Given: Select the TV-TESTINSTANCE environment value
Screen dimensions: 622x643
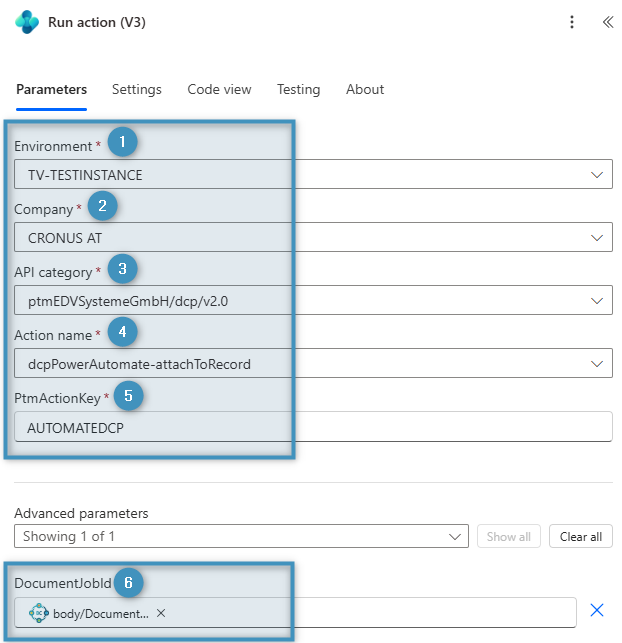Looking at the screenshot, I should 85,175.
